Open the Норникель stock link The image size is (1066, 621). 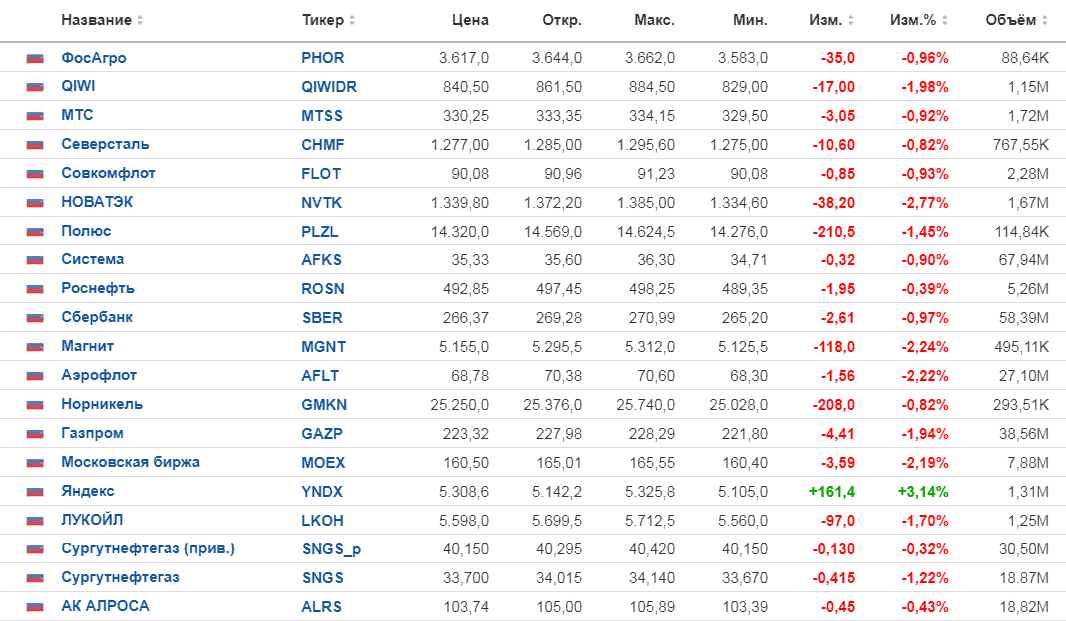point(102,404)
